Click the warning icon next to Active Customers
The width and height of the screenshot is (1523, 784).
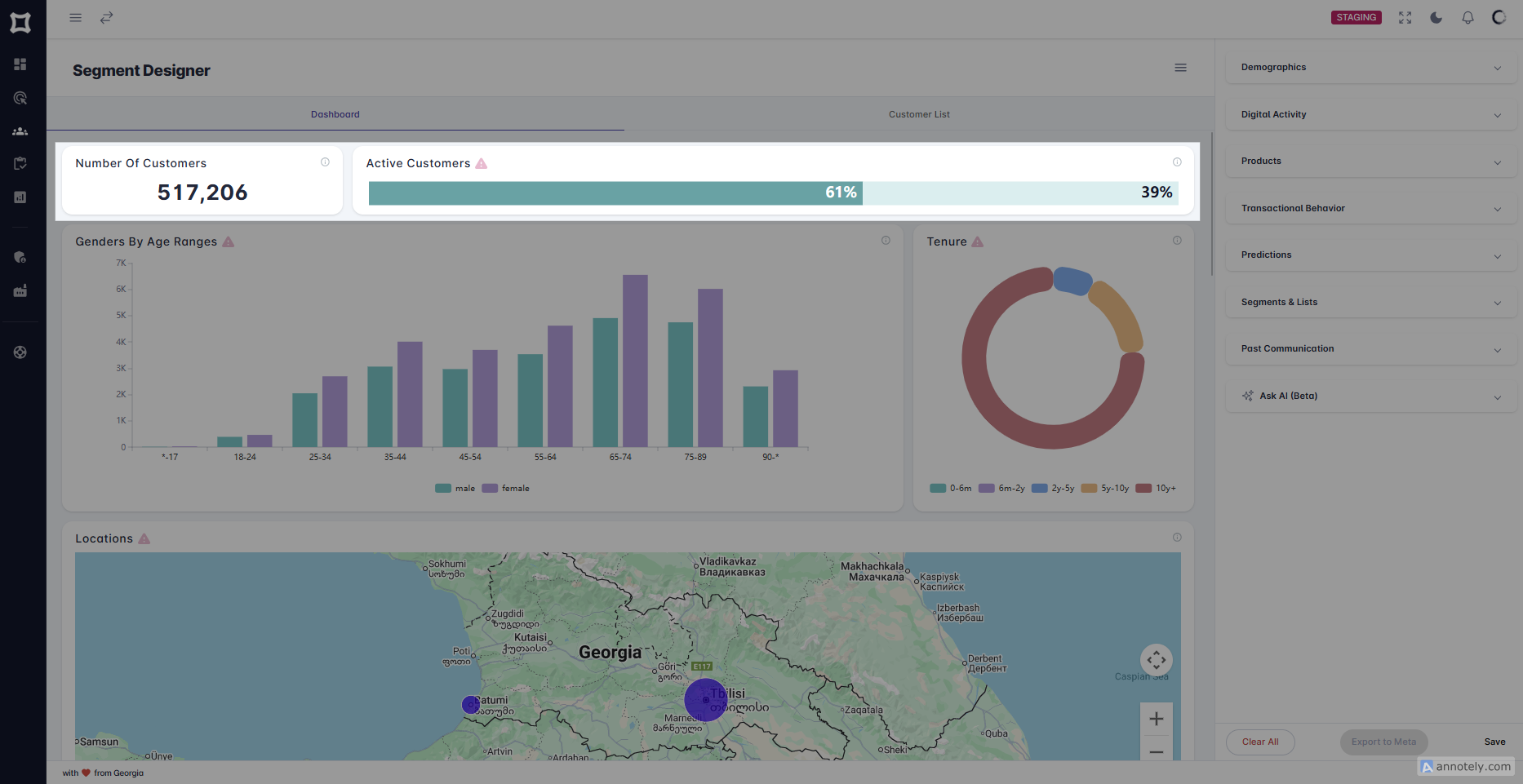[482, 163]
